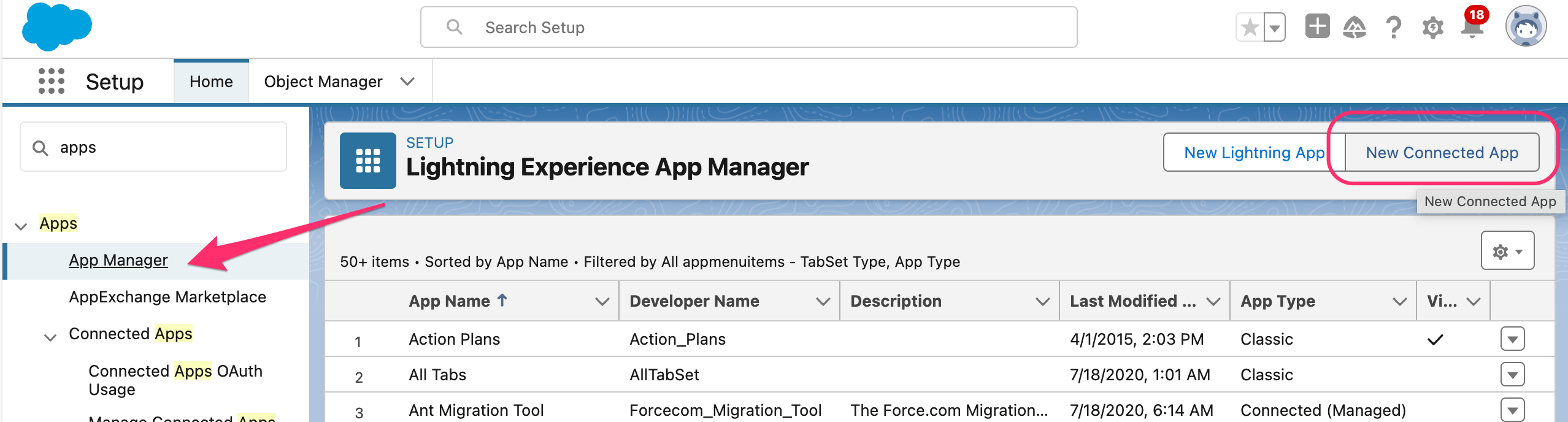This screenshot has width=1568, height=422.
Task: Switch to the Object Manager tab
Action: tap(323, 82)
